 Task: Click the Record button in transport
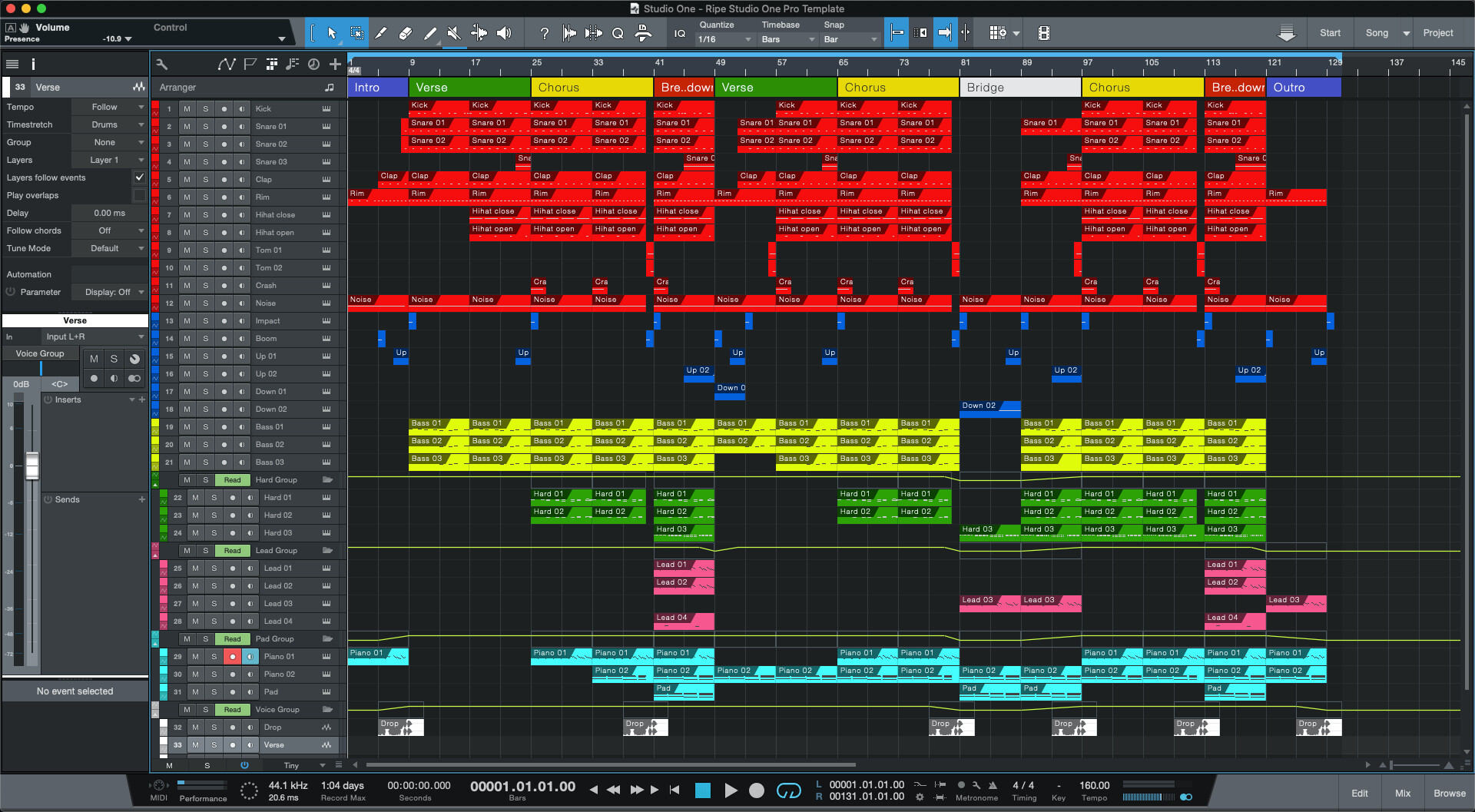pyautogui.click(x=757, y=790)
